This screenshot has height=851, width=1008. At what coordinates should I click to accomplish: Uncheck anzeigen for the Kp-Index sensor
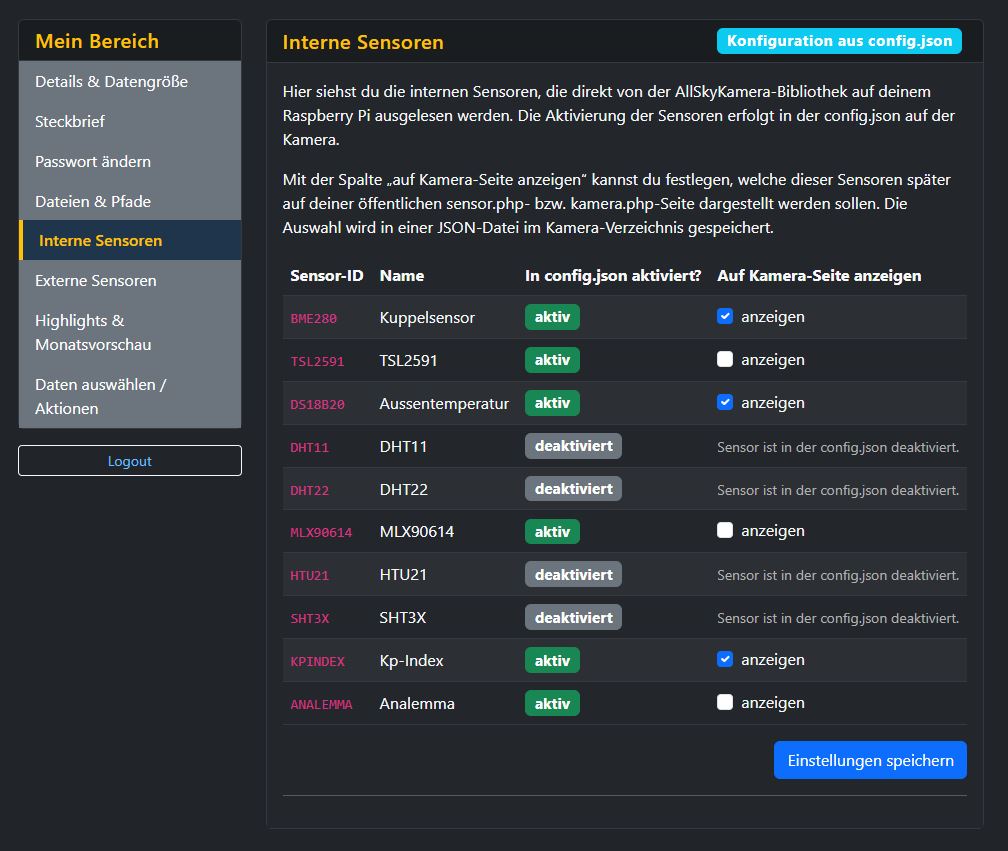(725, 659)
